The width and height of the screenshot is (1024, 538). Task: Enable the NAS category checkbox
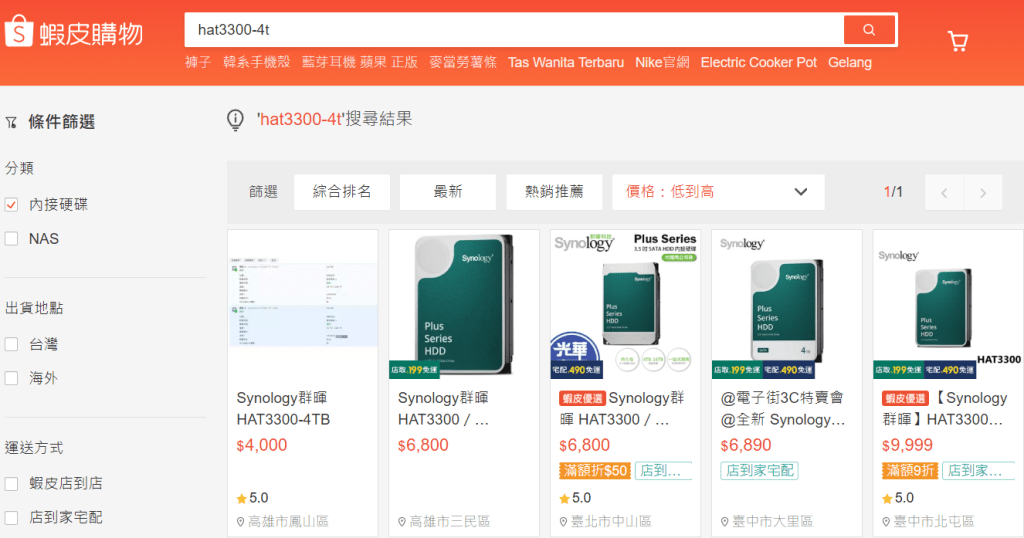click(12, 239)
